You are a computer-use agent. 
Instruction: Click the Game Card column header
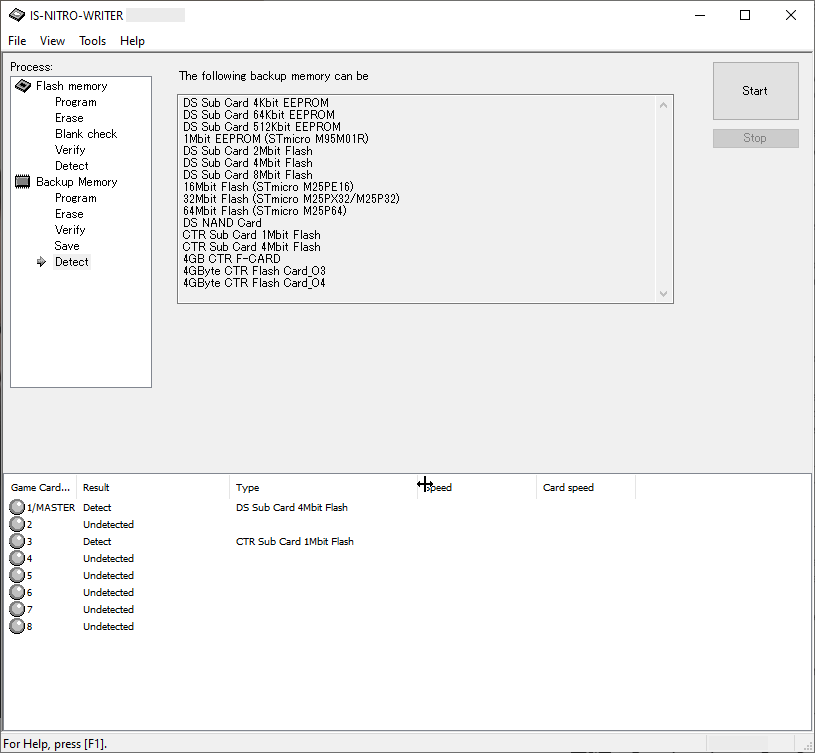point(40,487)
